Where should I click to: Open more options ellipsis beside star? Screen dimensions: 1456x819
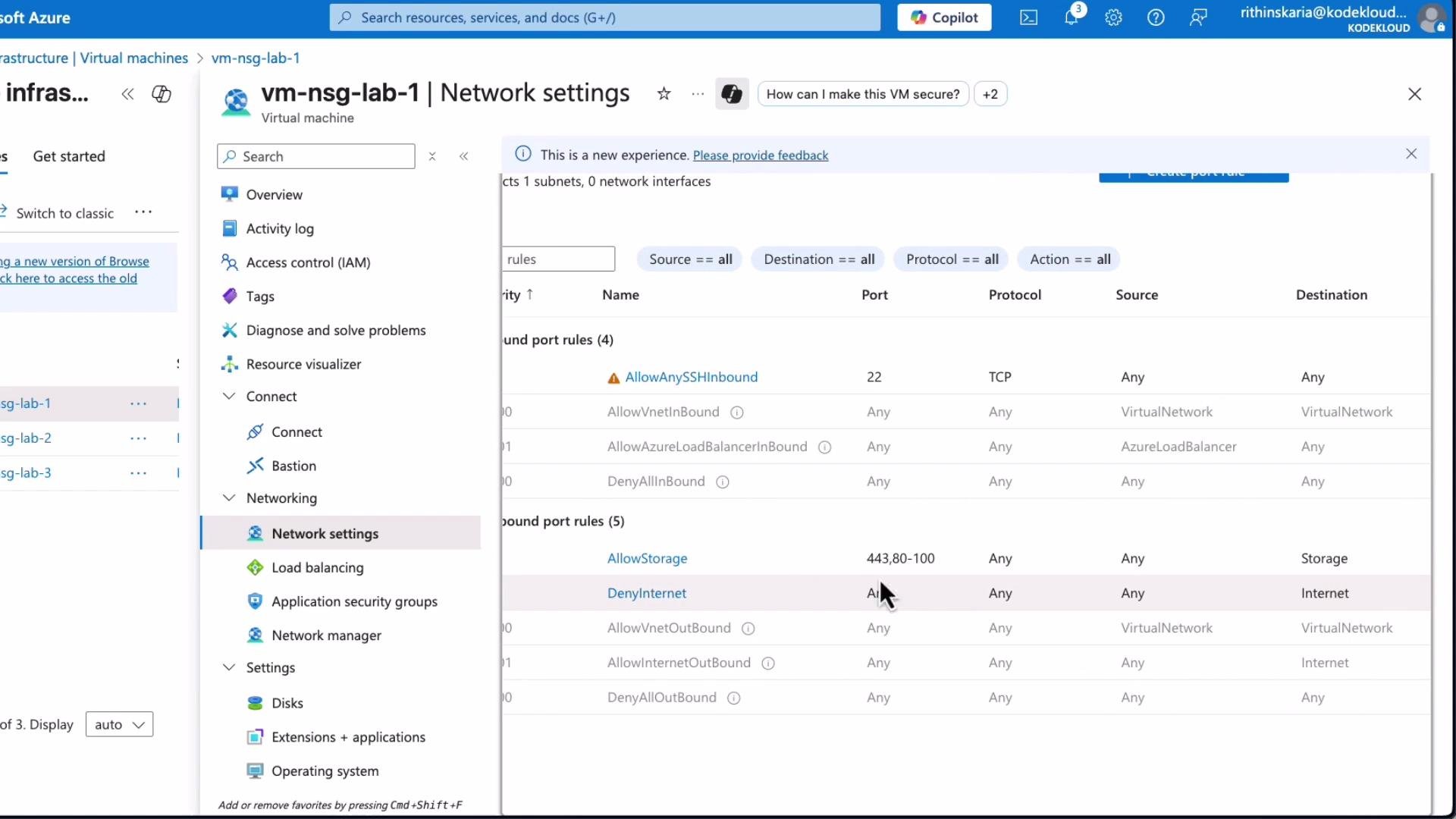click(x=698, y=94)
